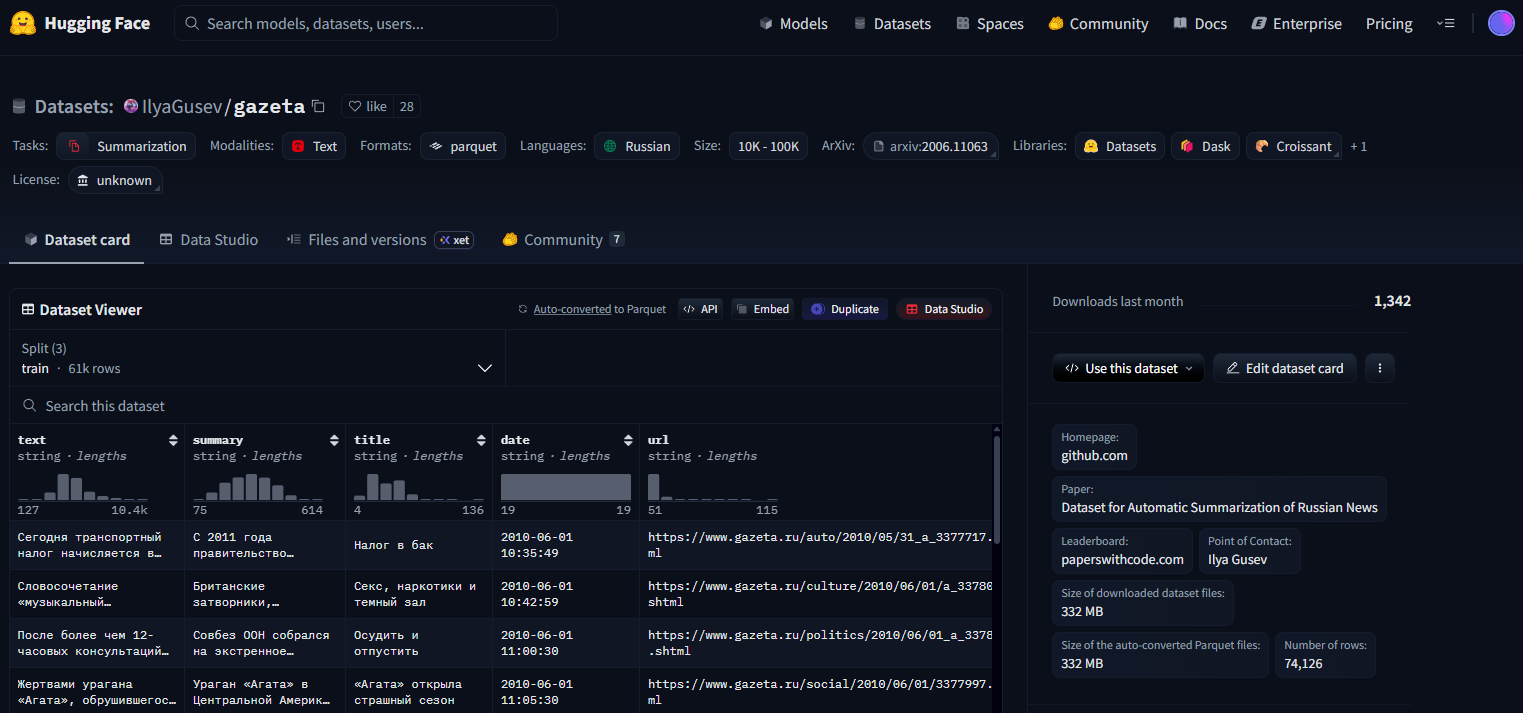Open Data Studio from the viewer toolbar

(x=943, y=310)
